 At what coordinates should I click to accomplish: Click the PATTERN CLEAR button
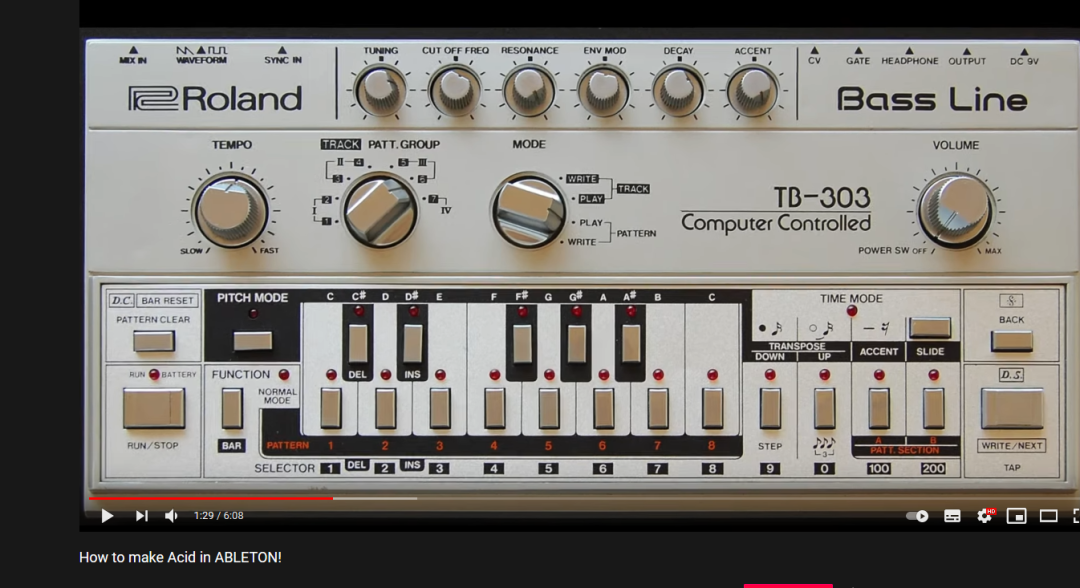(154, 341)
